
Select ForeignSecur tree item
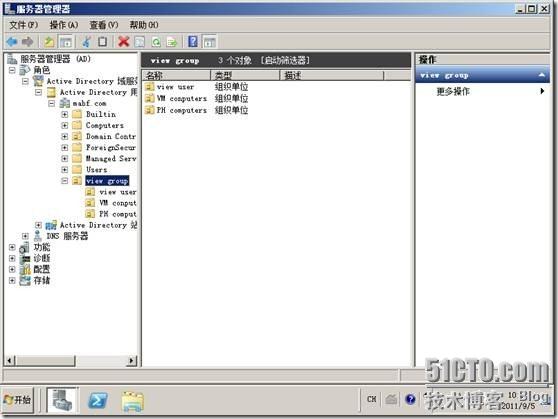coord(111,147)
